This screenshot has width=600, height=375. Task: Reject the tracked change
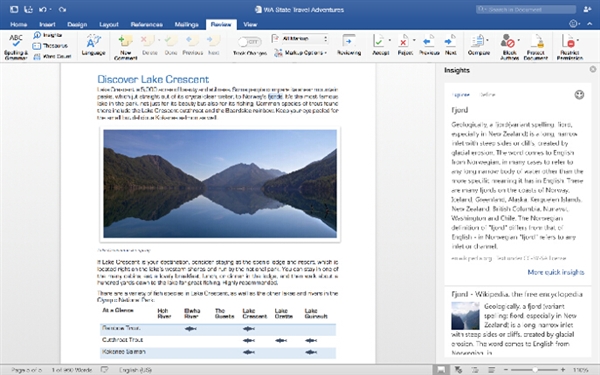coord(404,45)
